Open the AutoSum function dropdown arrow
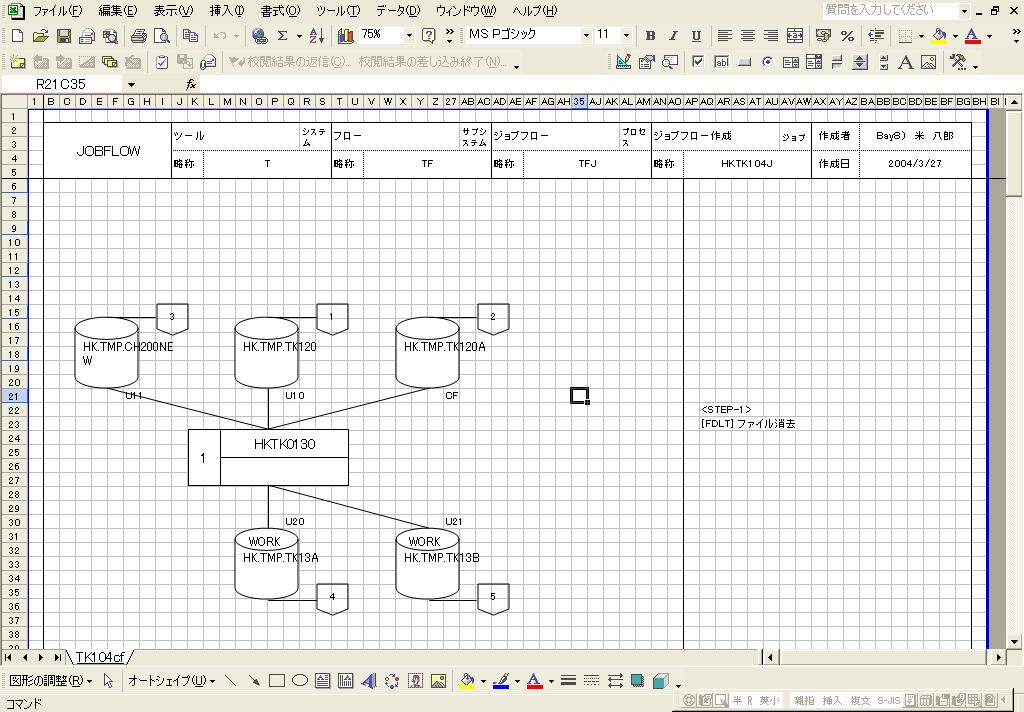The image size is (1024, 712). [x=298, y=35]
